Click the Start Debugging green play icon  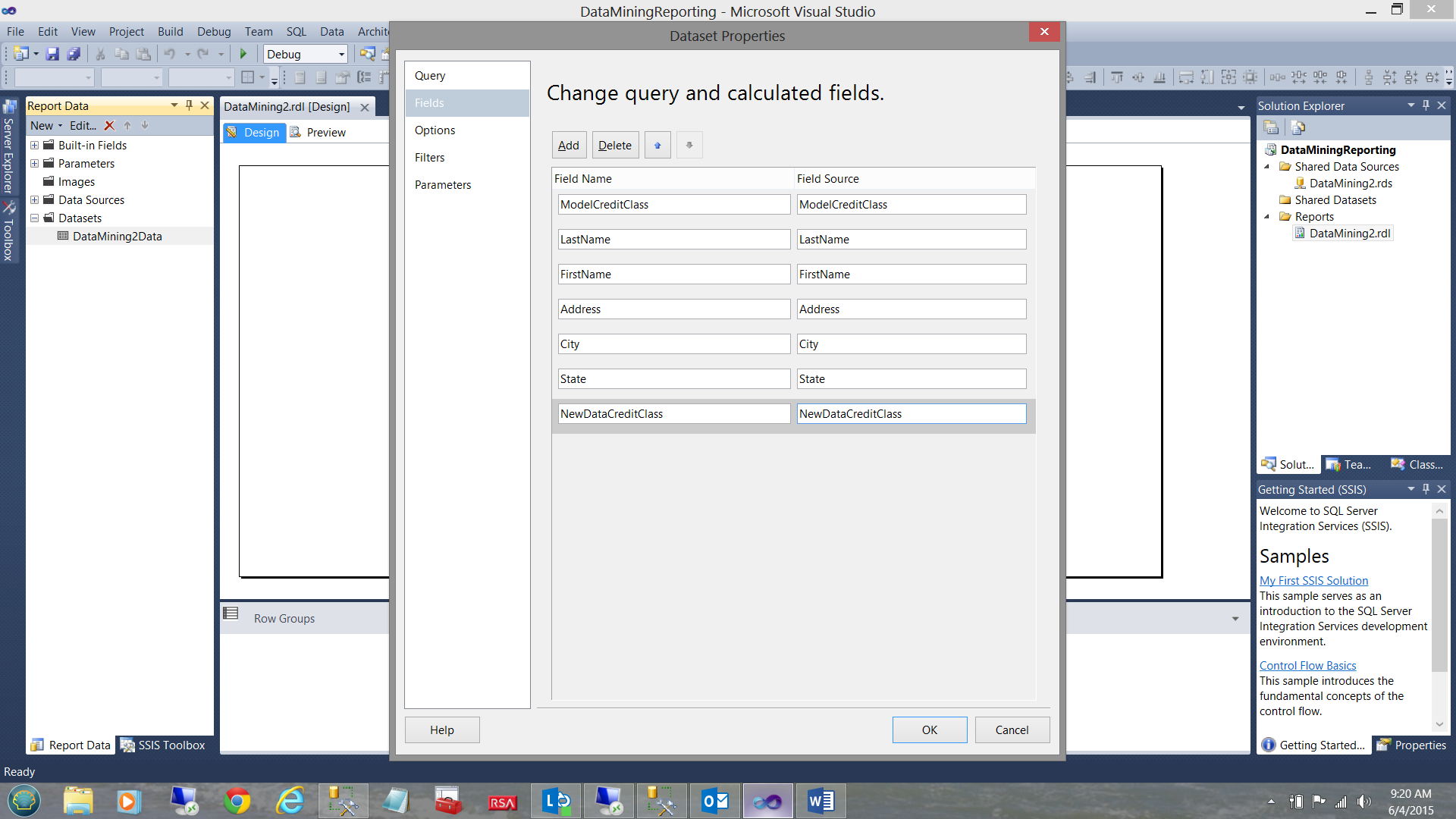[x=243, y=54]
